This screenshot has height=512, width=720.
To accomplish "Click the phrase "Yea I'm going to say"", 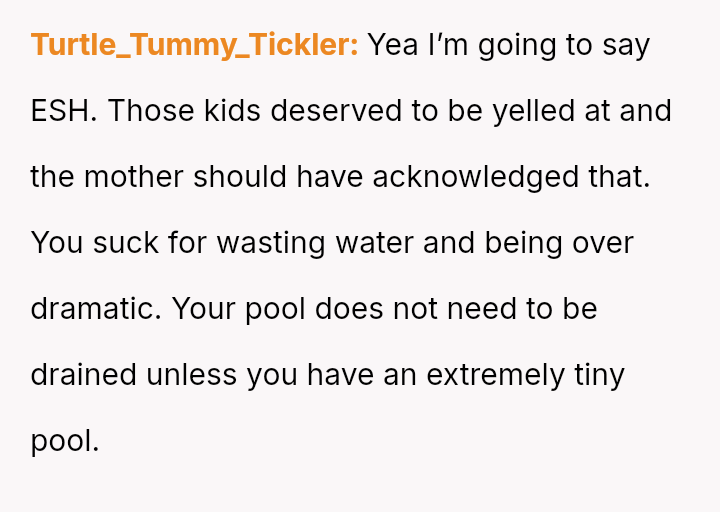I will [509, 46].
